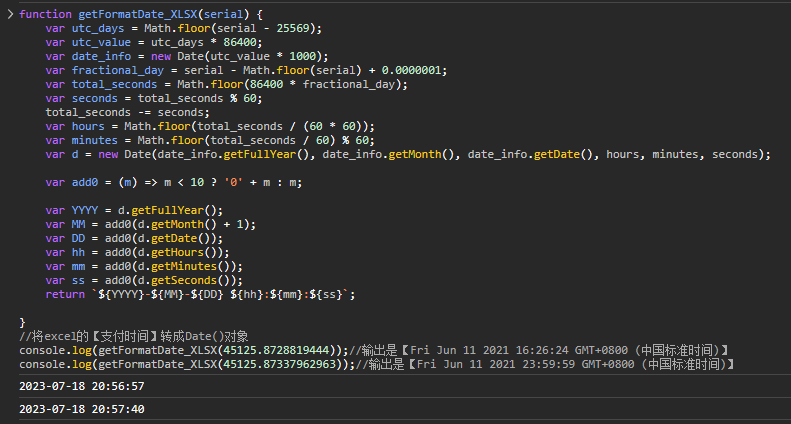Image resolution: width=791 pixels, height=424 pixels.
Task: Click console output '2023-07-18 20:56:57'
Action: (x=82, y=387)
